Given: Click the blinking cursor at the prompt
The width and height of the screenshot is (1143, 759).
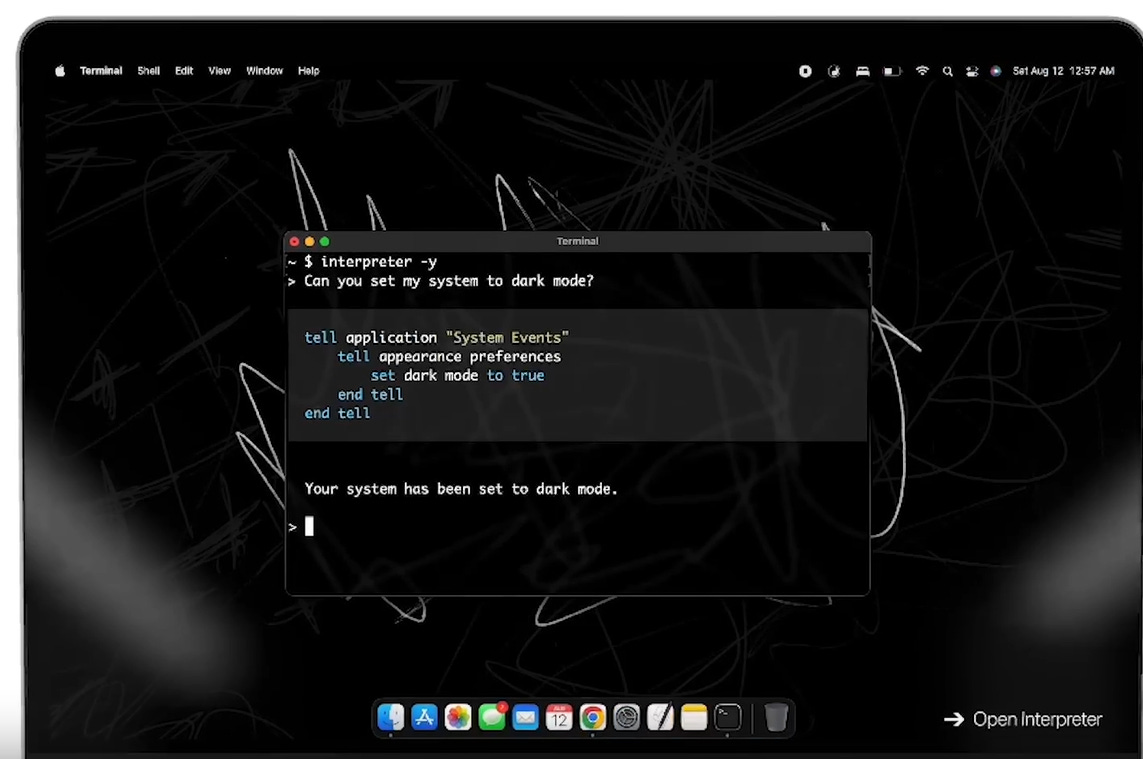Looking at the screenshot, I should (x=309, y=526).
